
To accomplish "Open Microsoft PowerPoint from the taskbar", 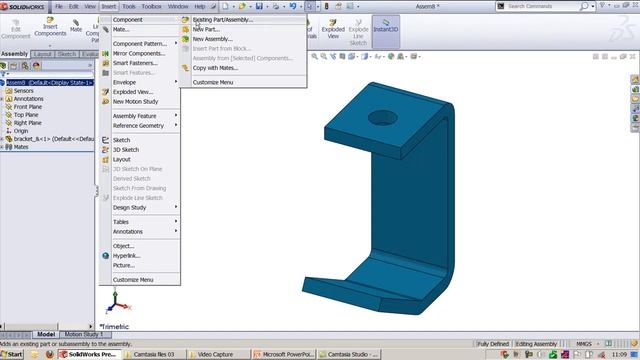I will click(284, 354).
